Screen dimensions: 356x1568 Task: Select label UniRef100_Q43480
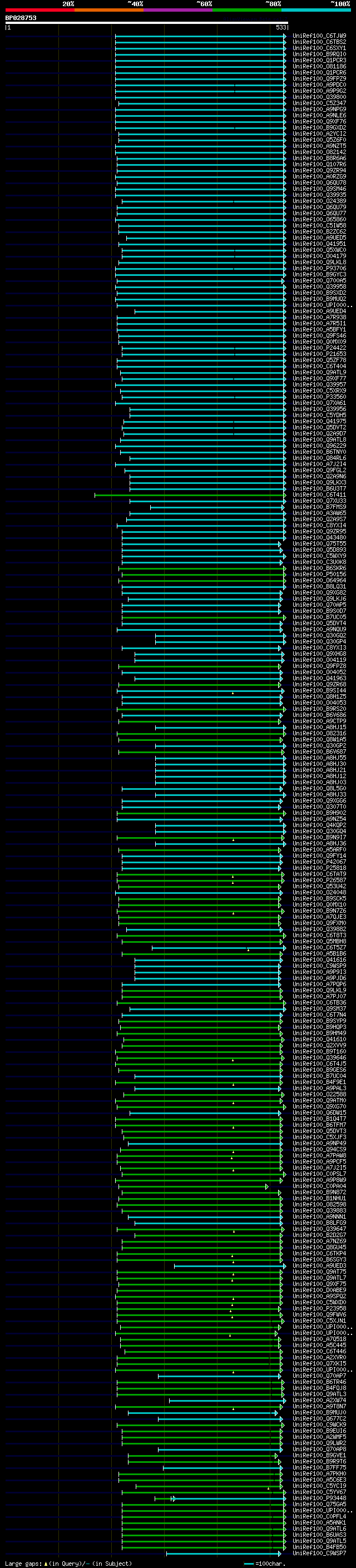319,537
